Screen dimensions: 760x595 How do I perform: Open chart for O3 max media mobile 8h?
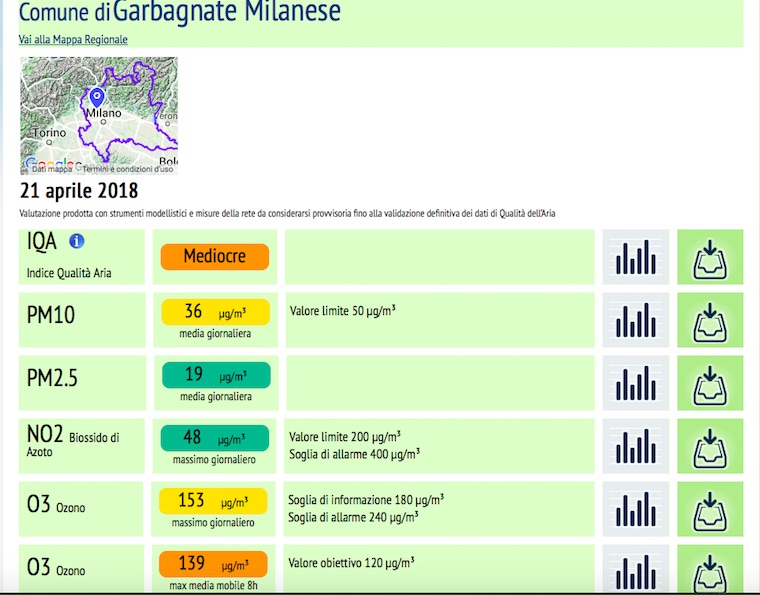pos(635,570)
